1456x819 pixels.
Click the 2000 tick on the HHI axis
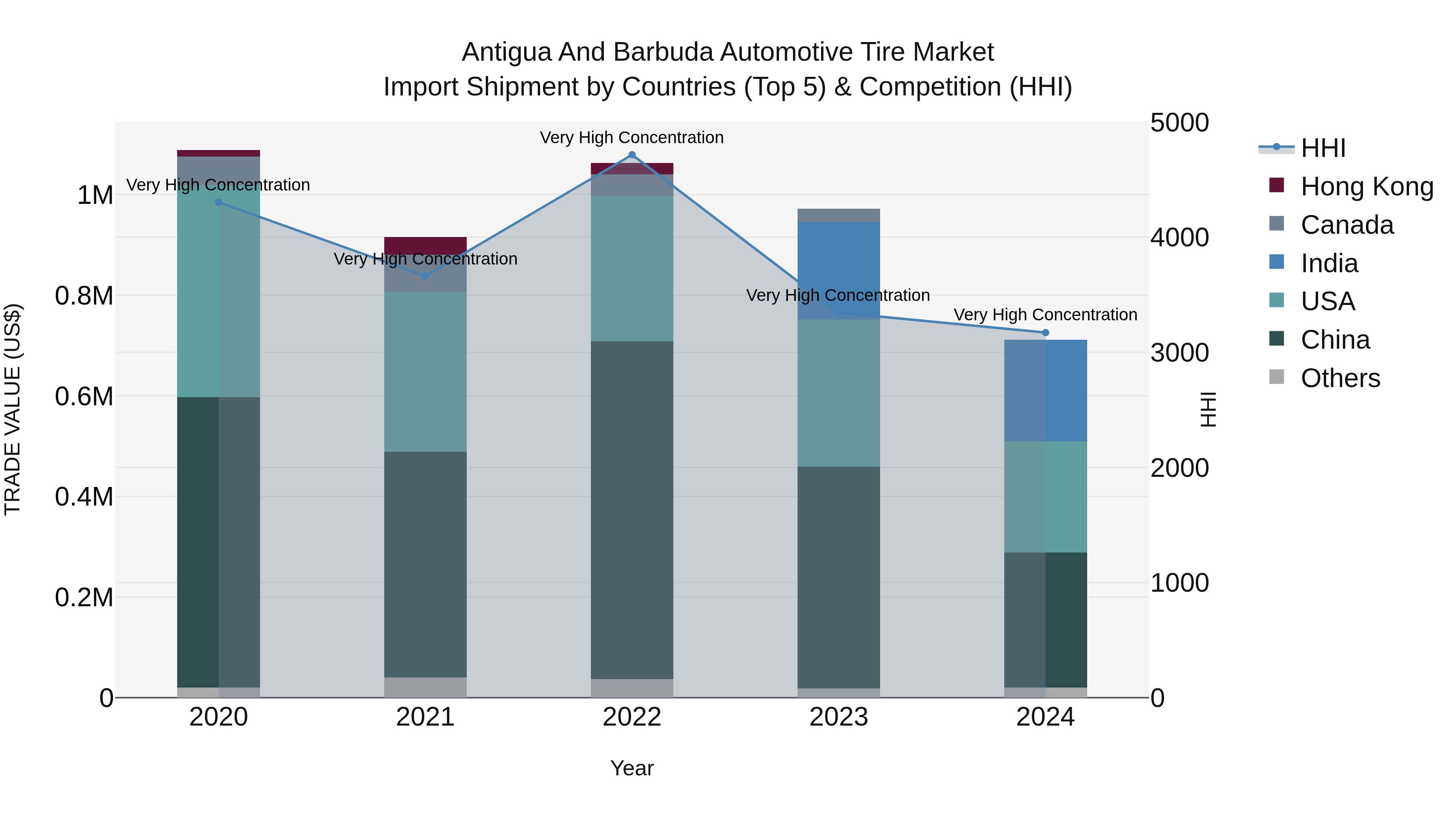pos(1180,469)
